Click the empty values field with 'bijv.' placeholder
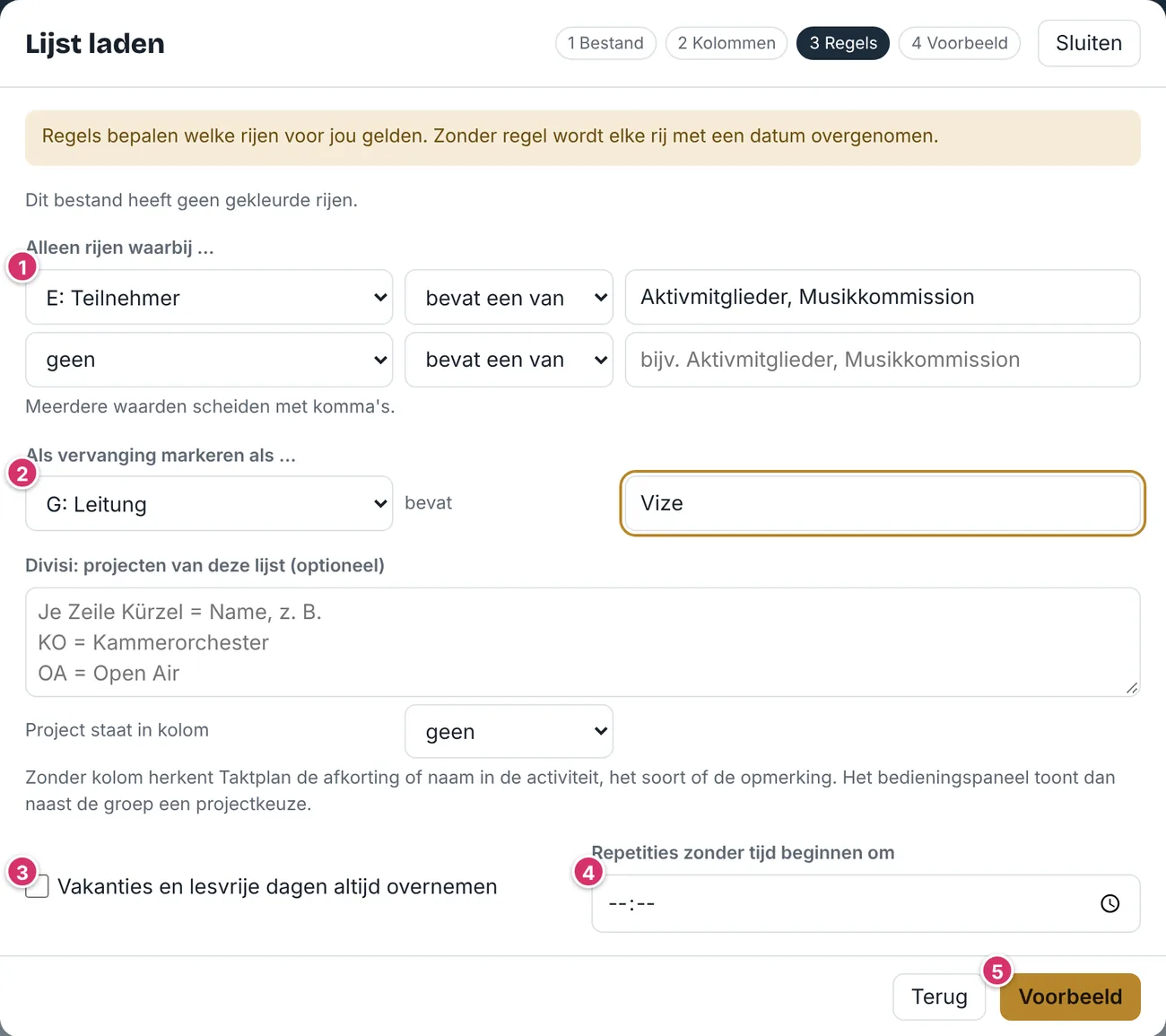This screenshot has width=1166, height=1036. click(883, 360)
